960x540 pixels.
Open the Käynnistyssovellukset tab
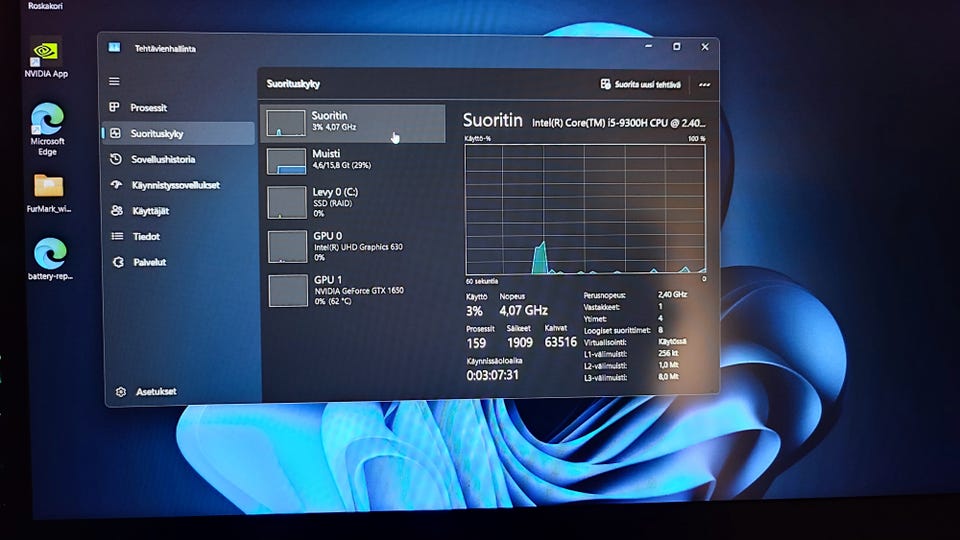click(x=179, y=185)
